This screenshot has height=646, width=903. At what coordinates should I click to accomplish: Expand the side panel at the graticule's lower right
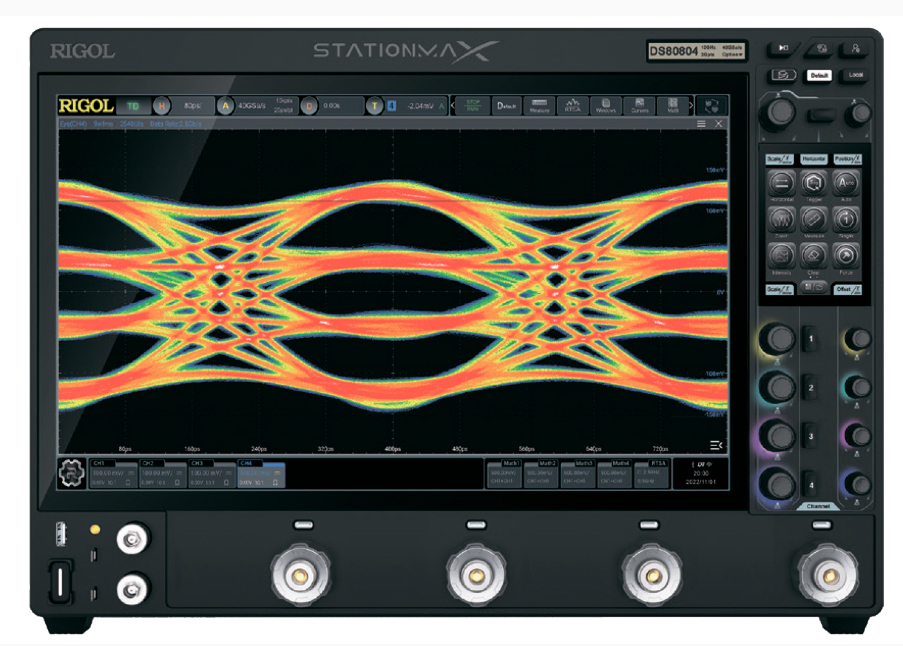tap(715, 445)
